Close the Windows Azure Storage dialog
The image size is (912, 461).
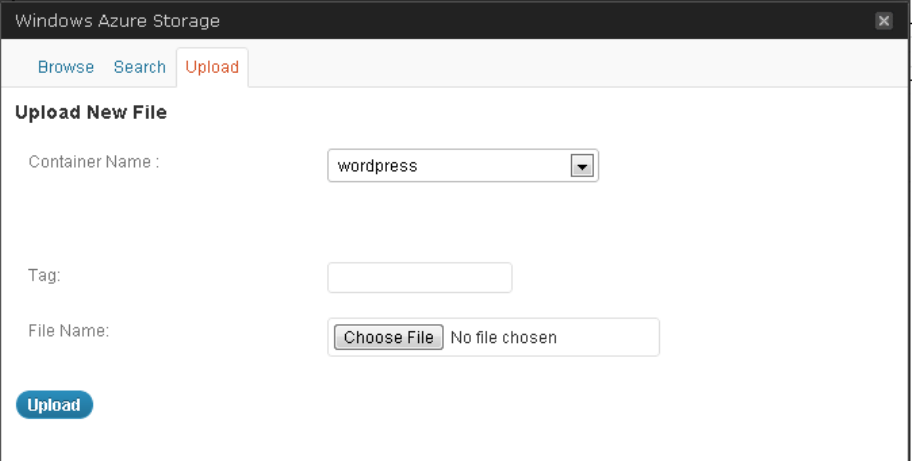click(883, 20)
